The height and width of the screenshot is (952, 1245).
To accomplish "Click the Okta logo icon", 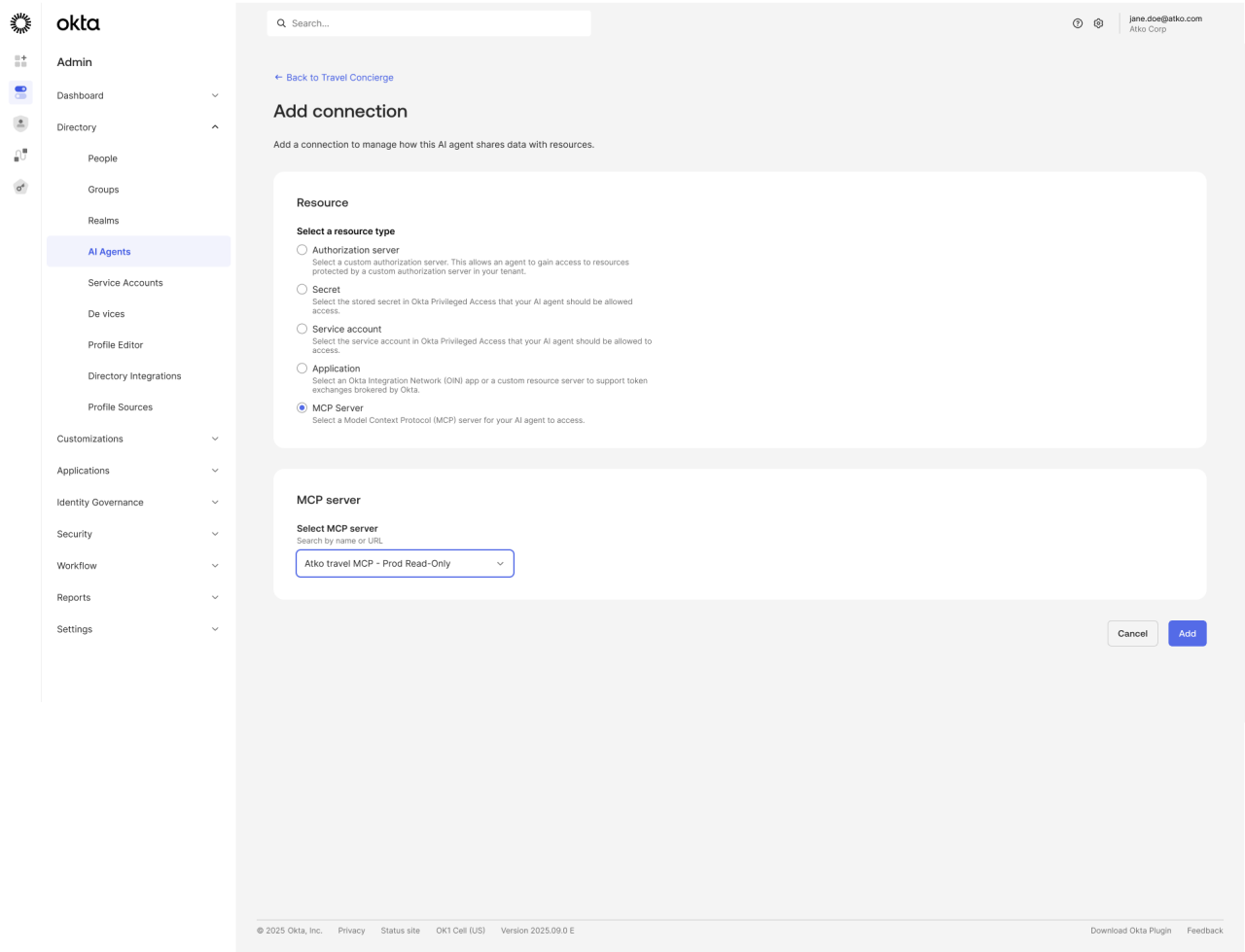I will point(20,21).
